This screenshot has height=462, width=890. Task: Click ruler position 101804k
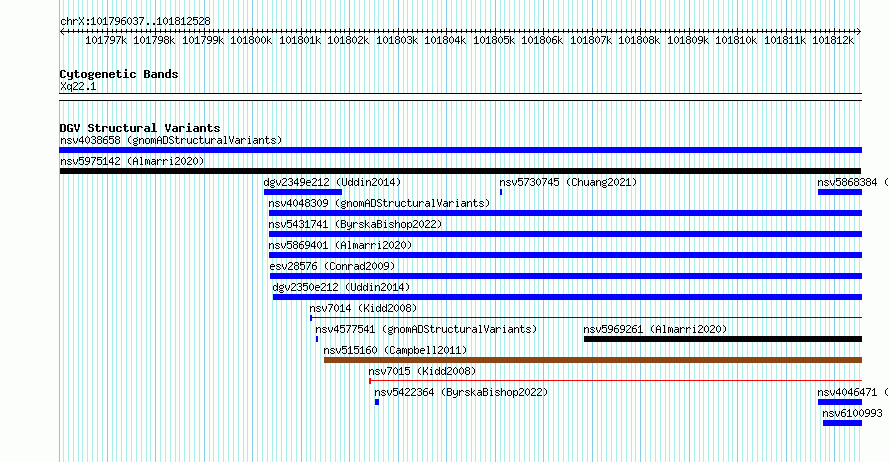(446, 40)
